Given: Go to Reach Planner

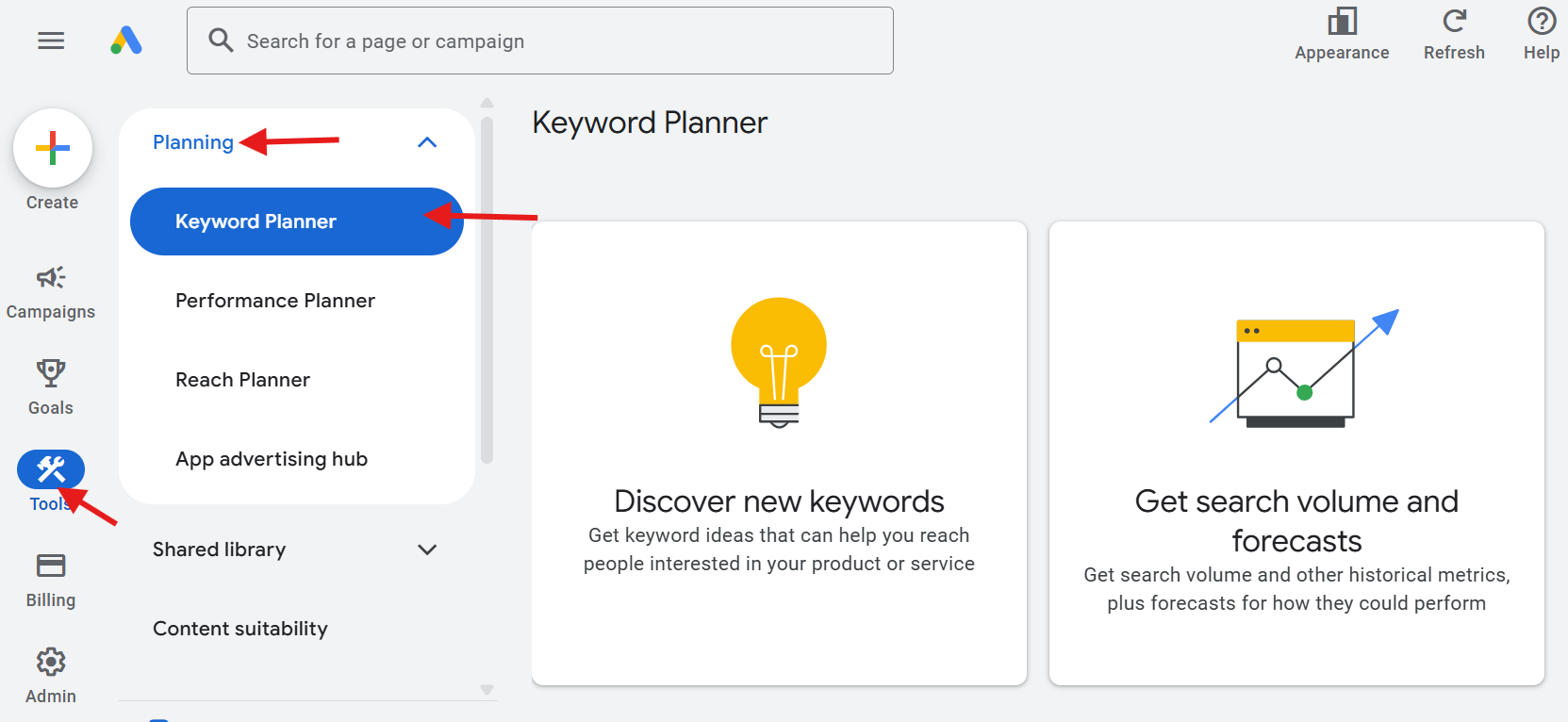Looking at the screenshot, I should 241,379.
